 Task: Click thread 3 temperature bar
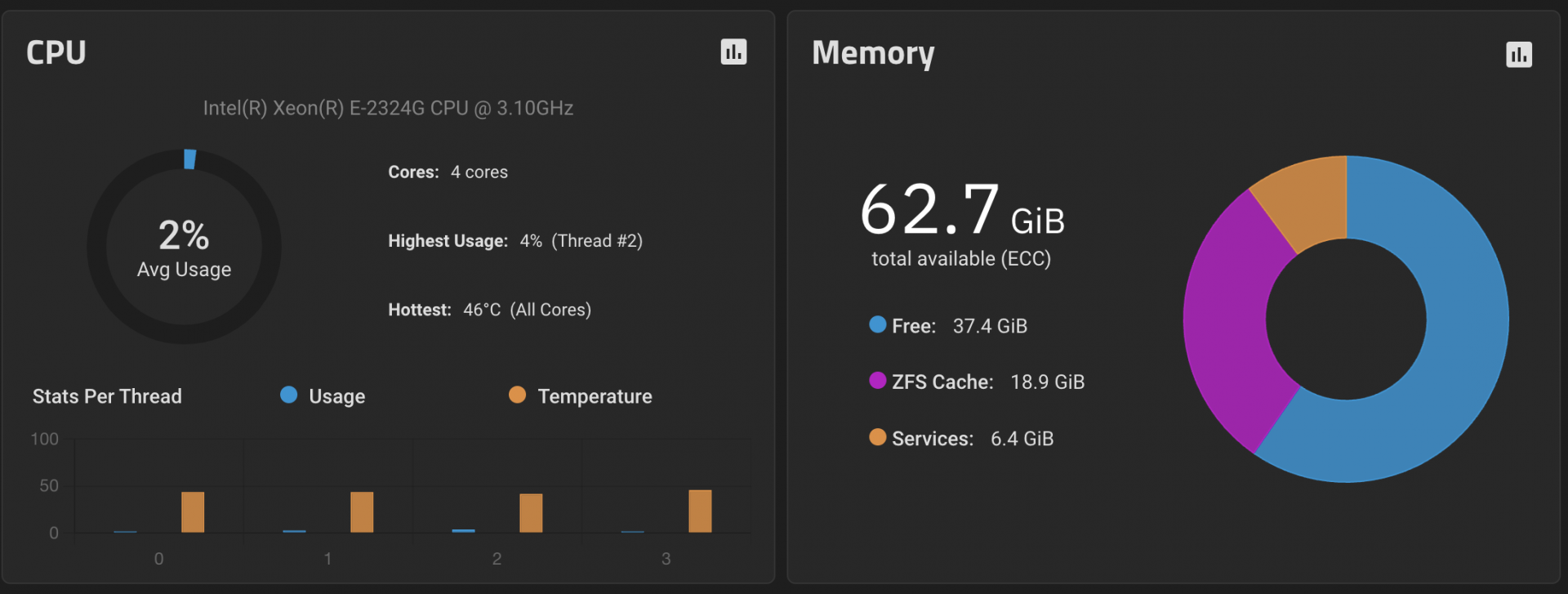click(x=700, y=511)
